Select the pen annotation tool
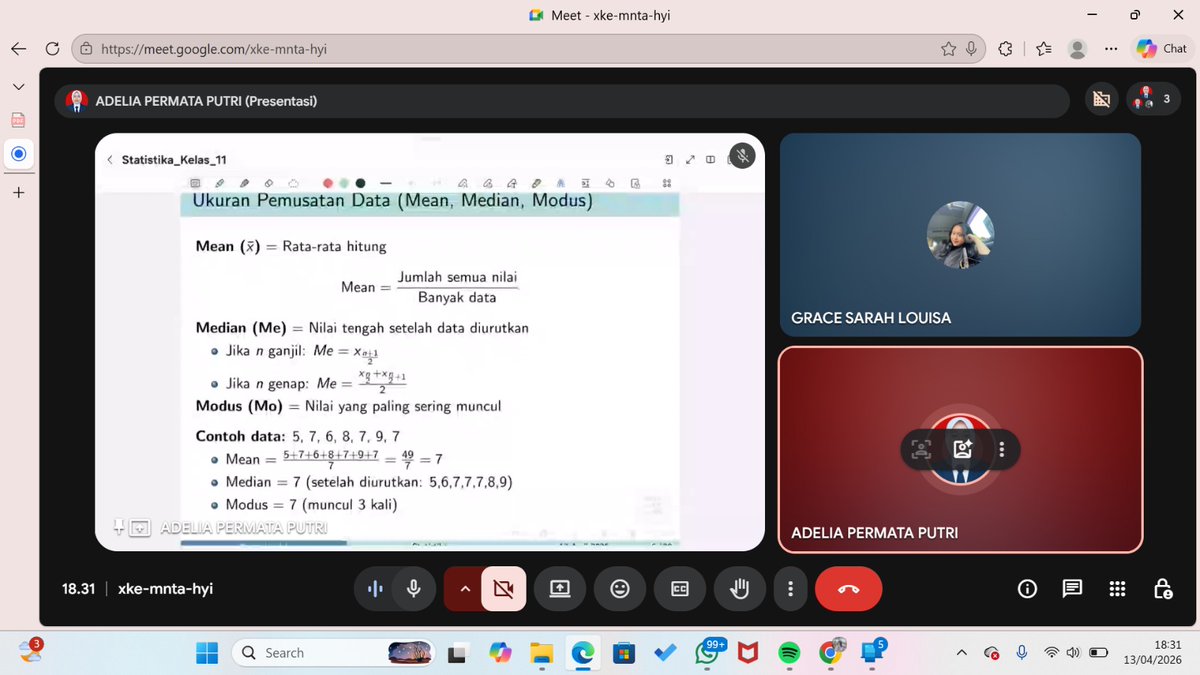Screen dimensions: 1200x675 pos(220,183)
